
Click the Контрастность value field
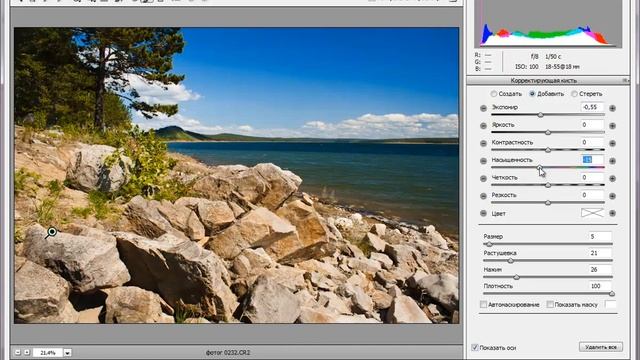click(592, 142)
